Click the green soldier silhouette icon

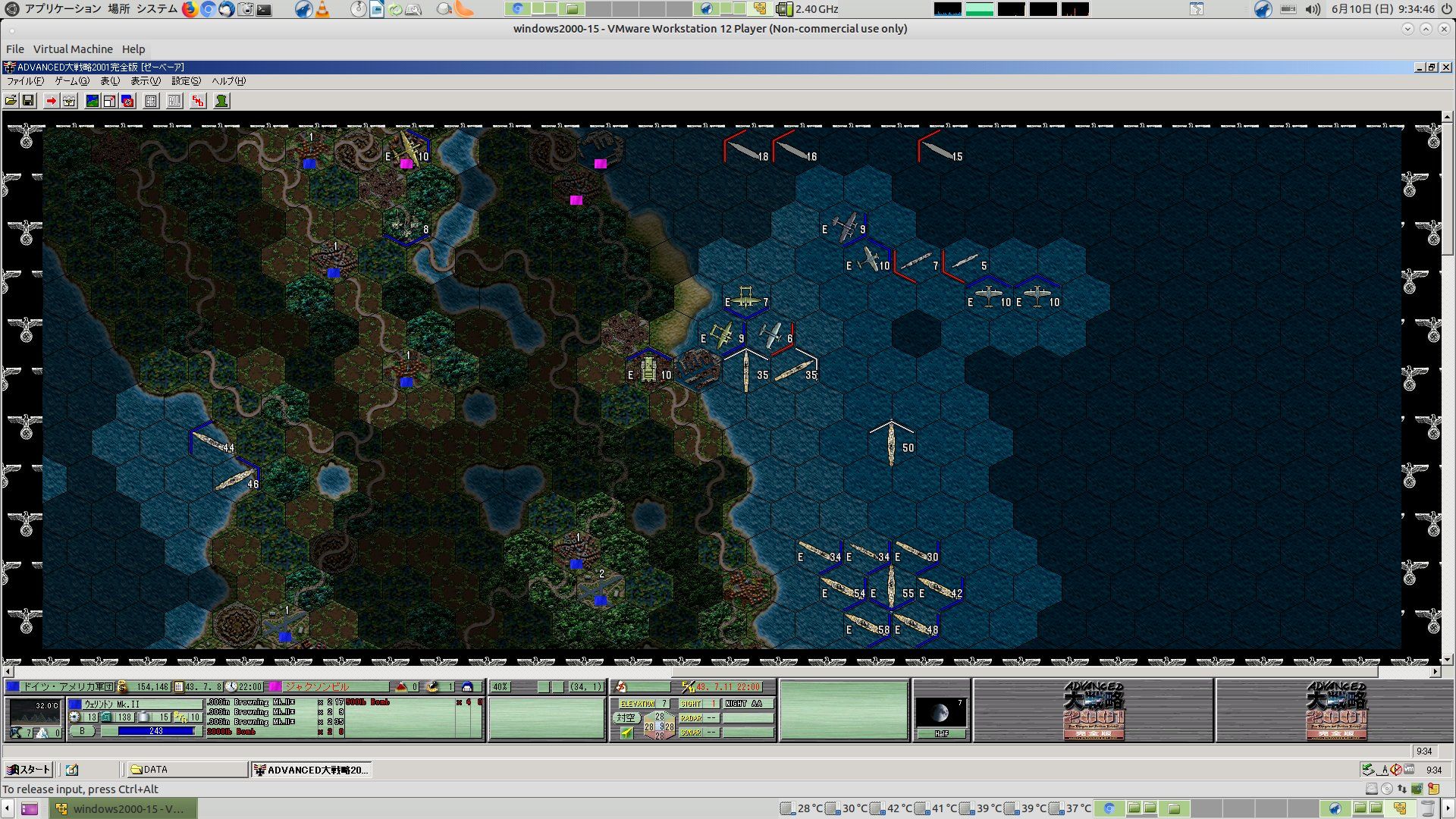221,101
